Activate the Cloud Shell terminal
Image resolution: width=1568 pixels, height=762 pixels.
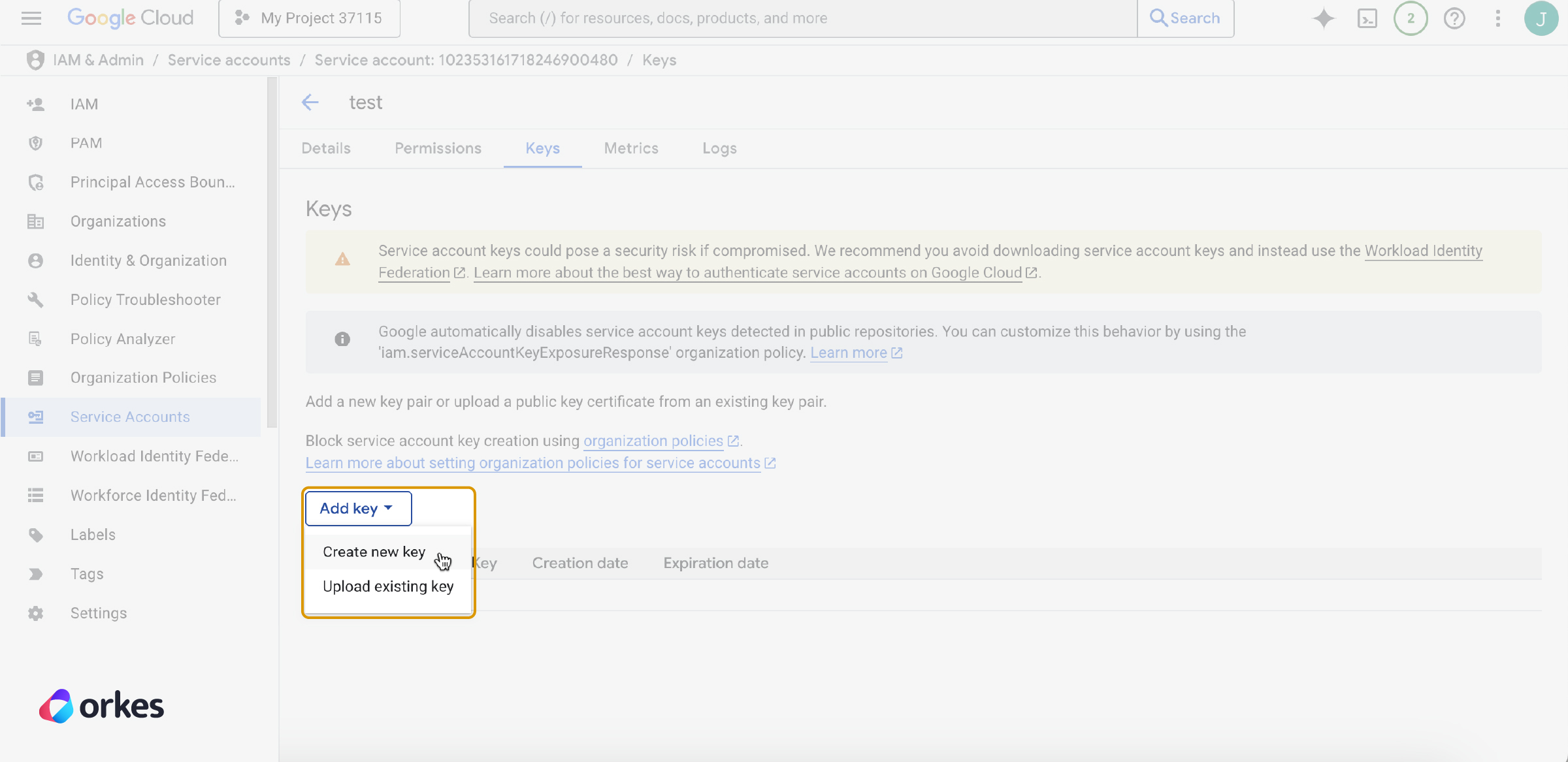pyautogui.click(x=1367, y=18)
